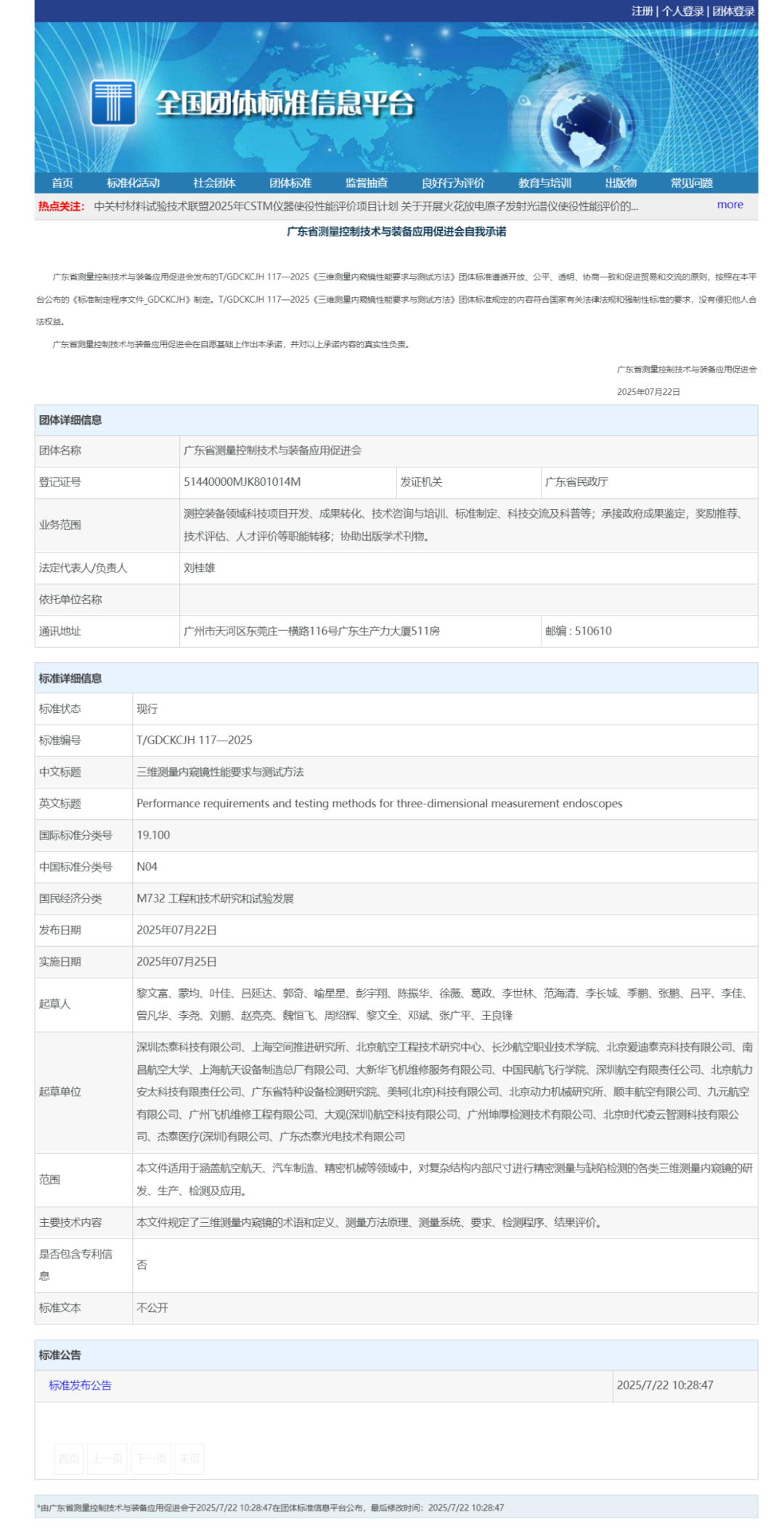Open the 团体标准 navigation item

[x=290, y=183]
